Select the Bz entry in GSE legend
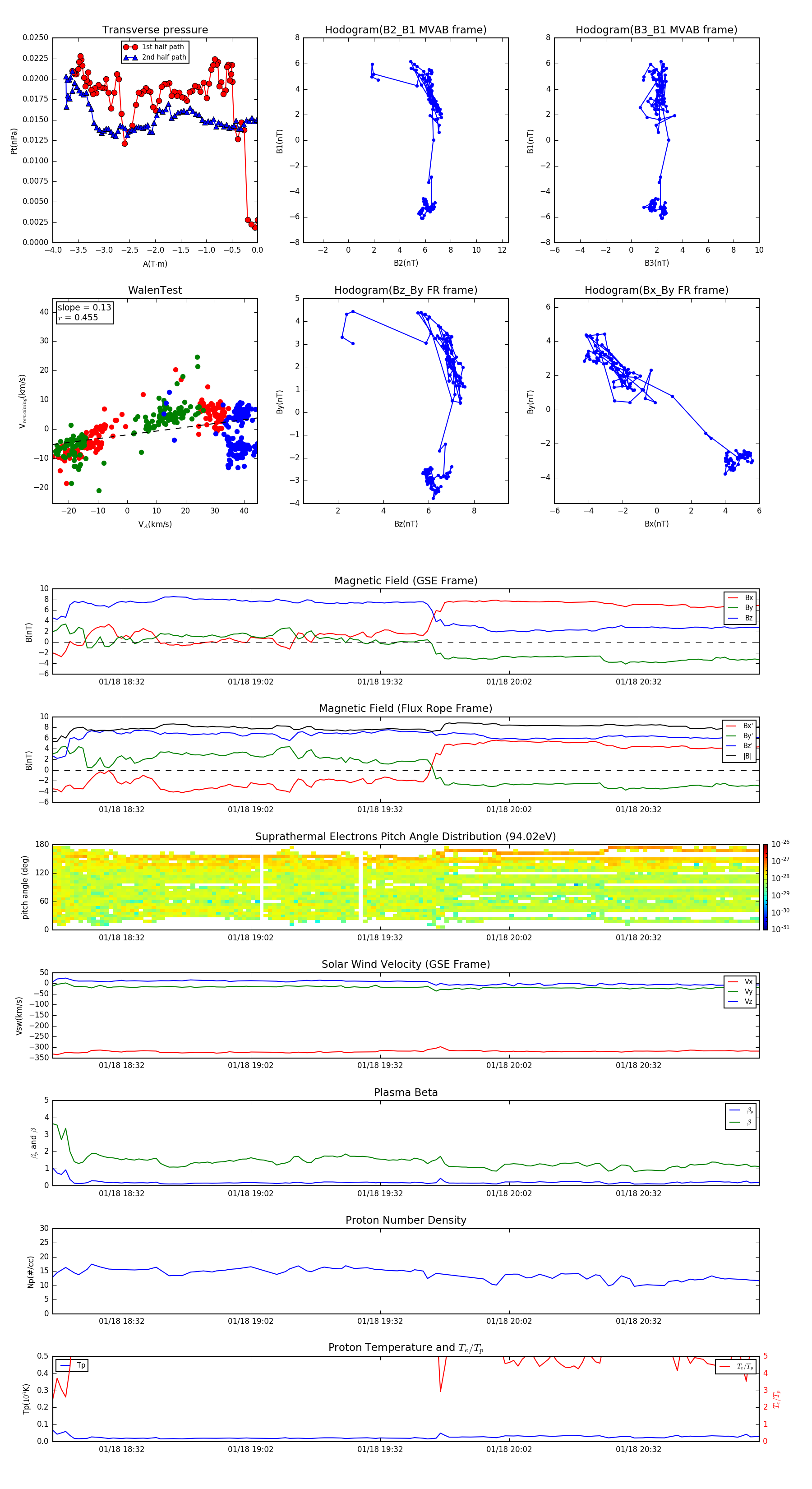The height and width of the screenshot is (1489, 812). click(x=741, y=618)
